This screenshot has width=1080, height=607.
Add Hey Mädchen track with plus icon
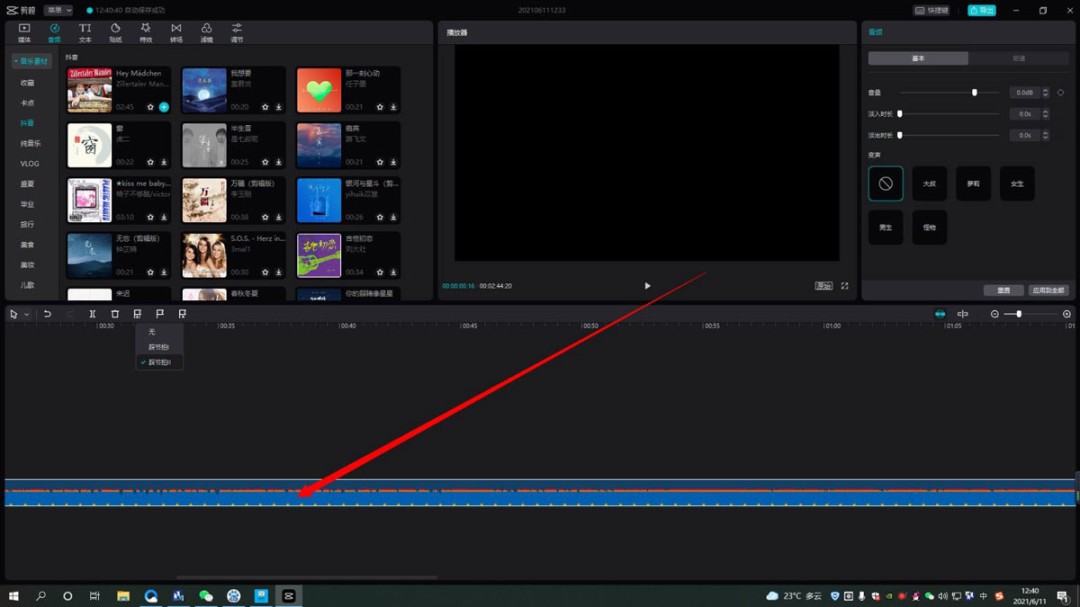click(x=164, y=107)
